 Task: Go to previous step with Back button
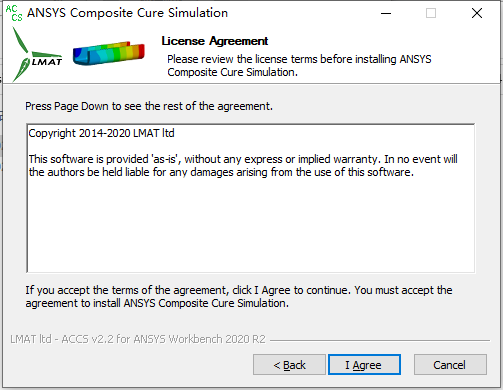click(x=289, y=365)
